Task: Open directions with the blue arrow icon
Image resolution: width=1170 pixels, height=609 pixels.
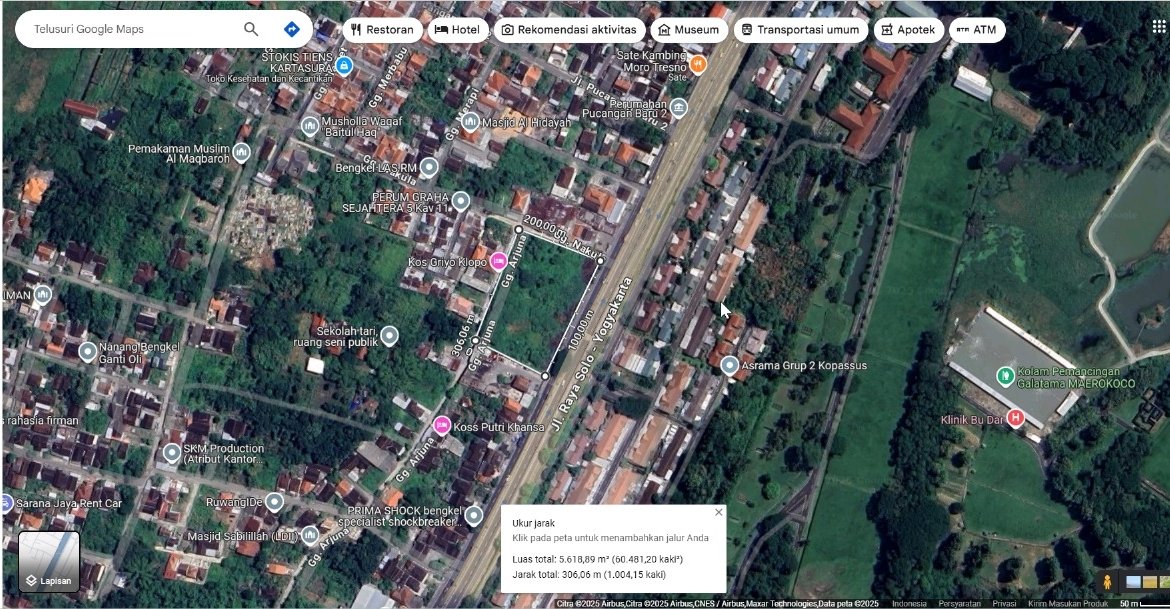Action: click(292, 29)
